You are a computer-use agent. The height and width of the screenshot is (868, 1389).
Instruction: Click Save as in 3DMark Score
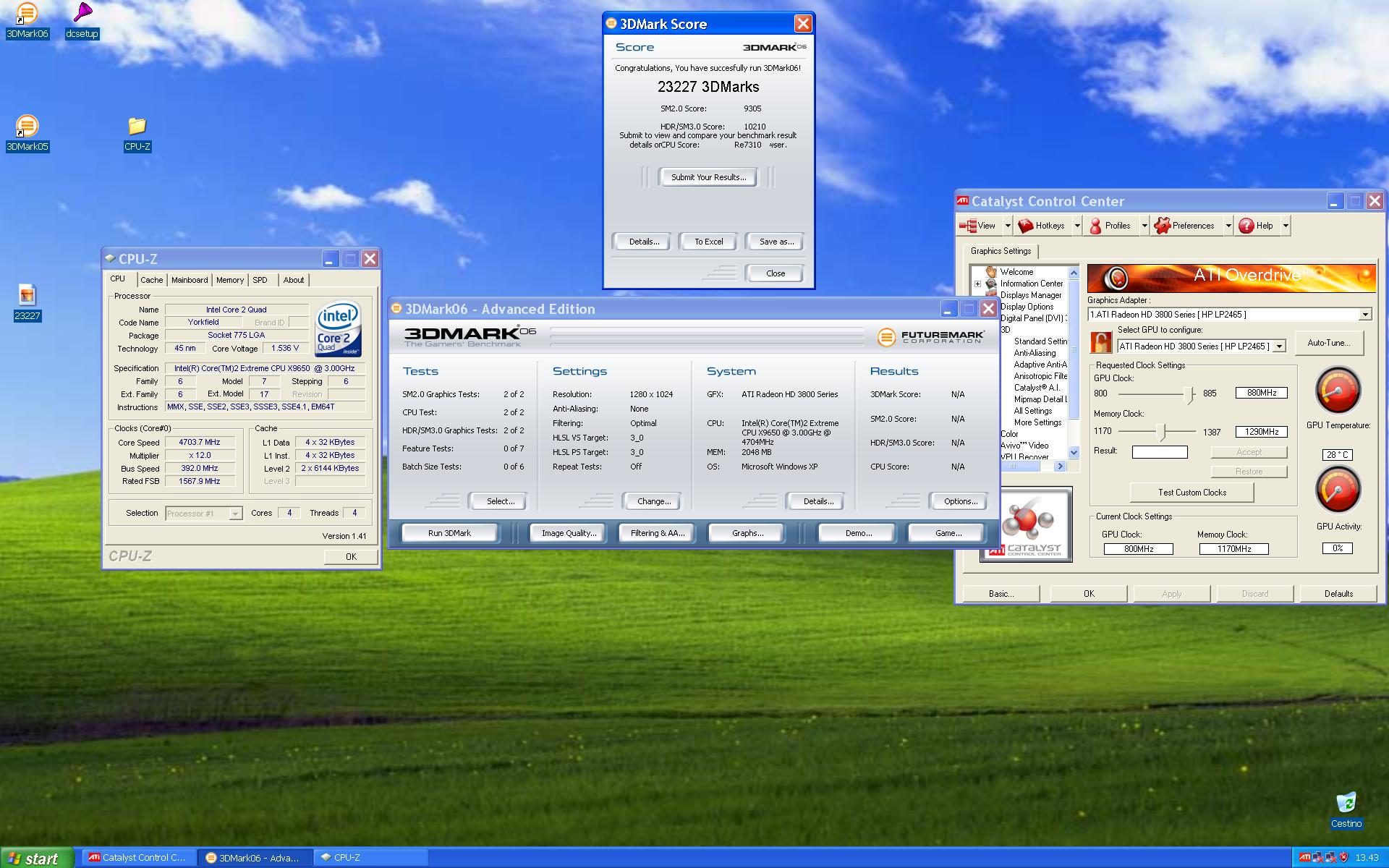click(776, 242)
